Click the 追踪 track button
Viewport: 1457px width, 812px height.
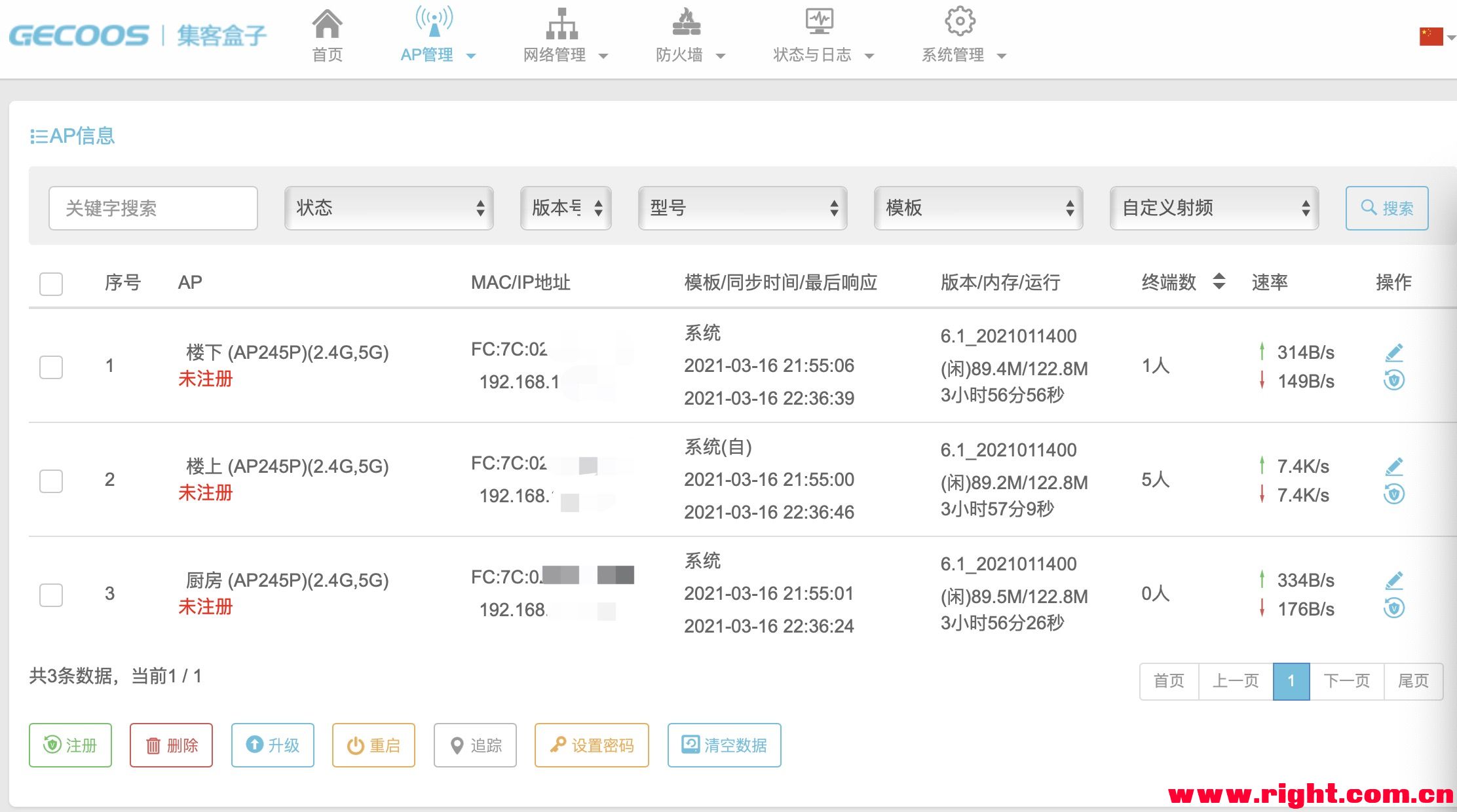click(x=475, y=745)
